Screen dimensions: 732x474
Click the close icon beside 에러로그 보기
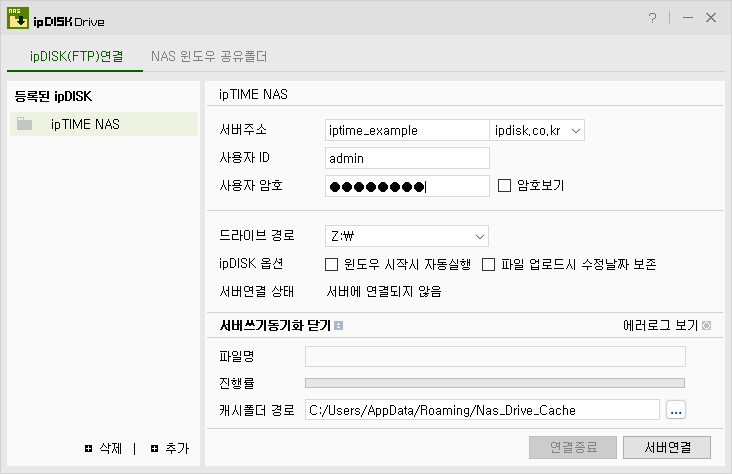coord(706,325)
